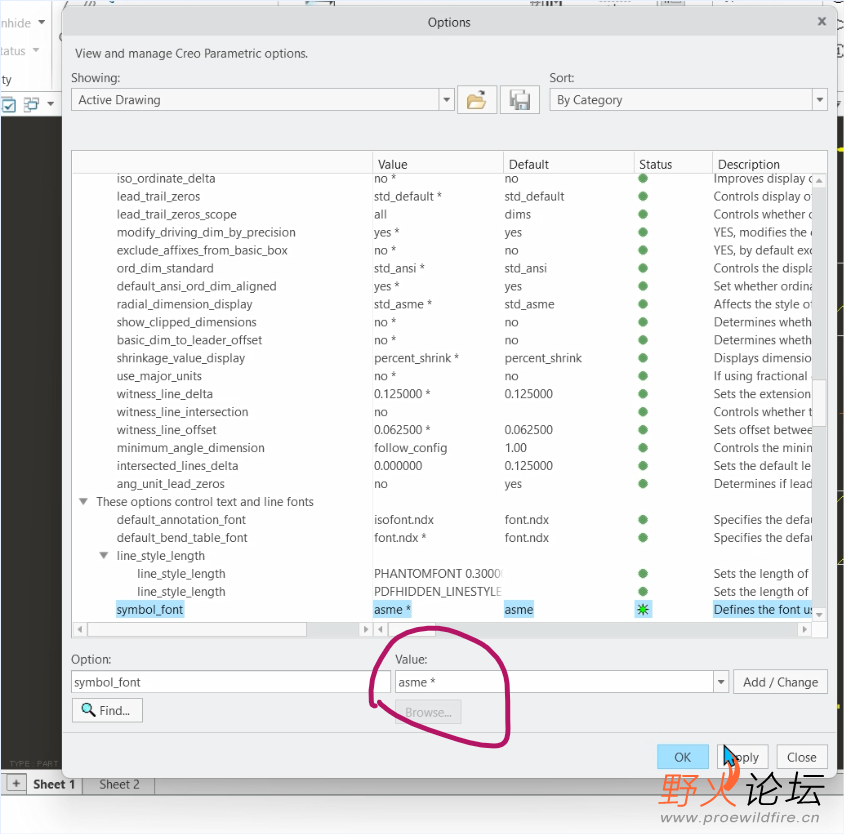
Task: Click the OK button
Action: click(683, 757)
